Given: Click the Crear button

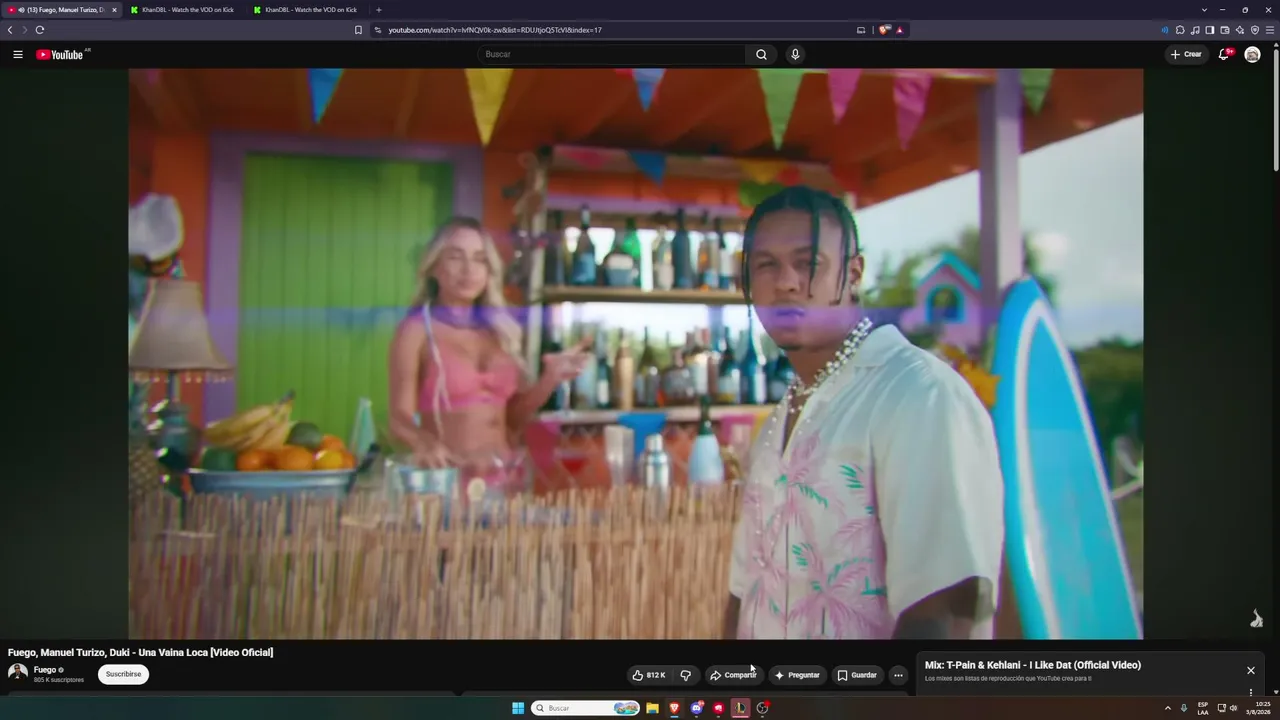Looking at the screenshot, I should 1187,54.
